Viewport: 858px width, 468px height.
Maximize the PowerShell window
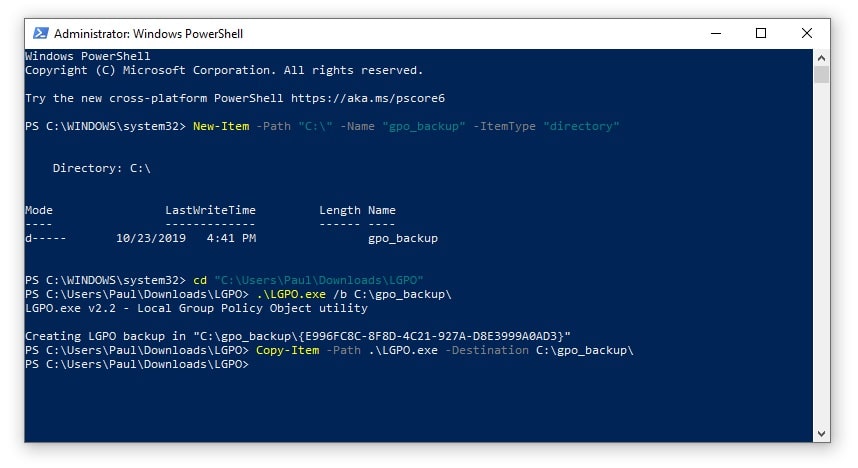761,33
